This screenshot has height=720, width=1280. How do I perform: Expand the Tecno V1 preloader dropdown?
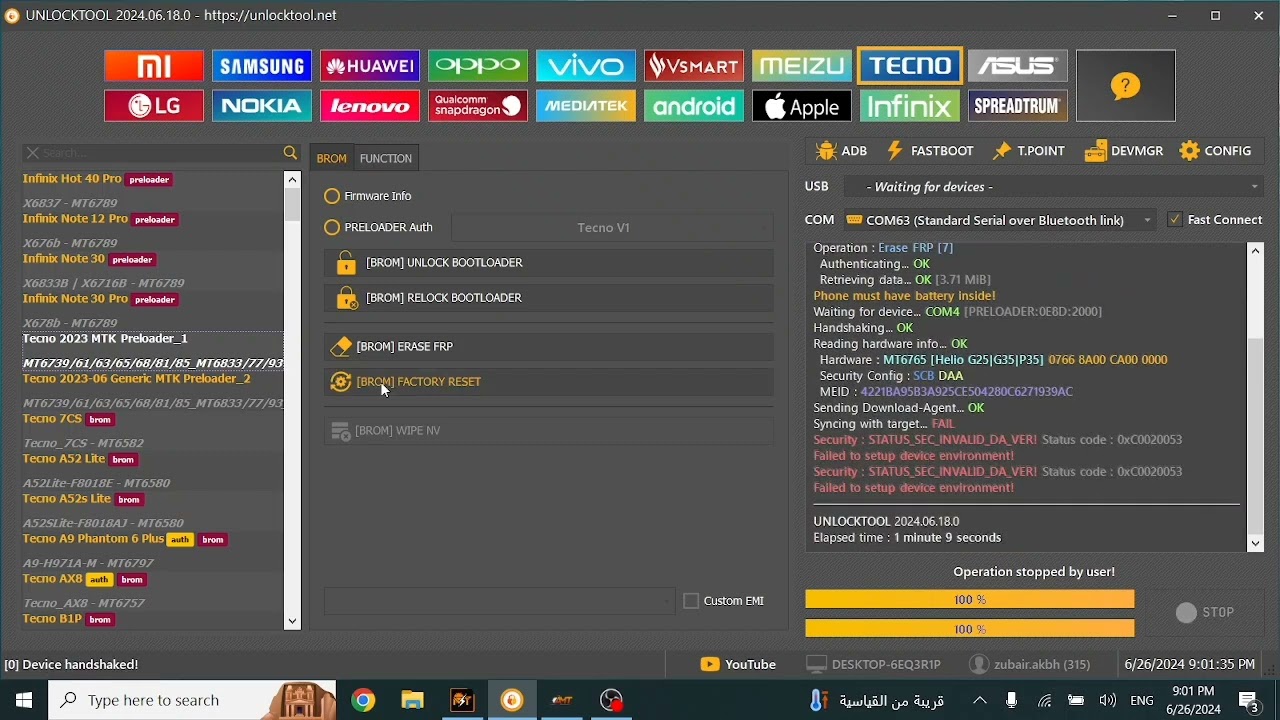[613, 229]
